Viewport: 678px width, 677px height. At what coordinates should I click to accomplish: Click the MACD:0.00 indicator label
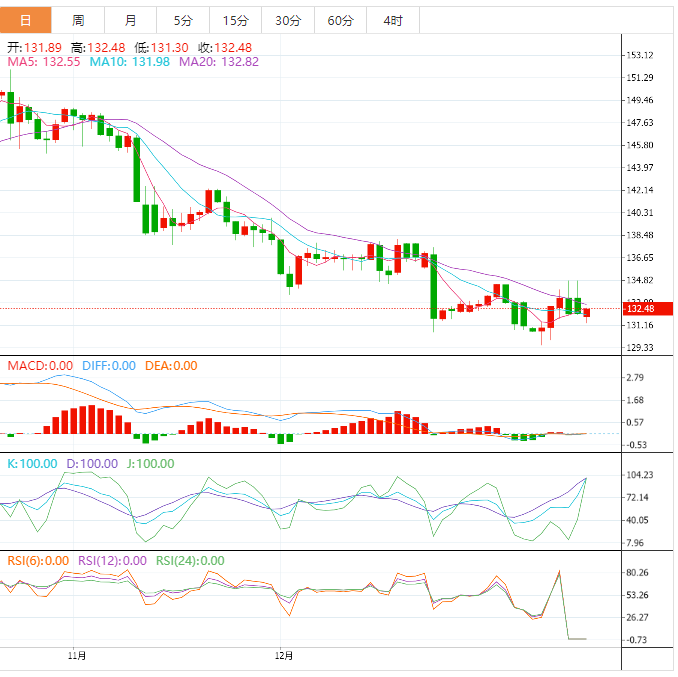point(40,366)
